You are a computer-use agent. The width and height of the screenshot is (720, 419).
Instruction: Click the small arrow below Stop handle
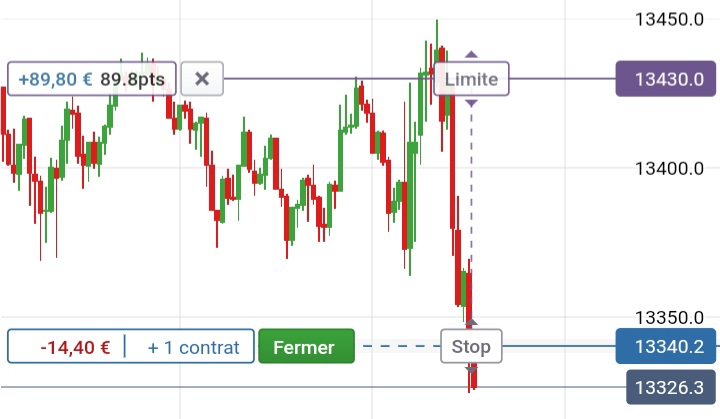(x=472, y=369)
